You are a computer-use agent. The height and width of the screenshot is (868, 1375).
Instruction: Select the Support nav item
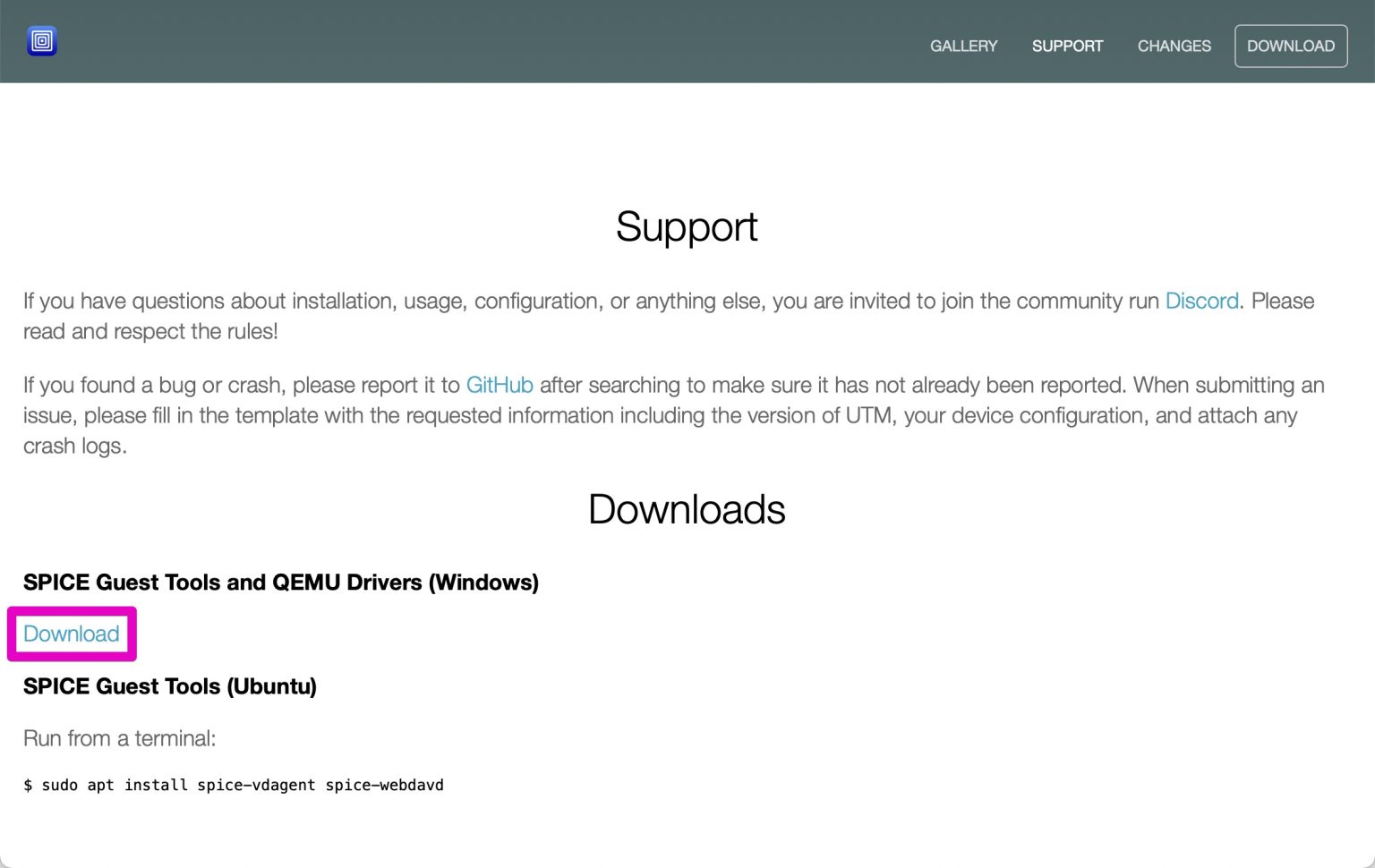click(1067, 46)
